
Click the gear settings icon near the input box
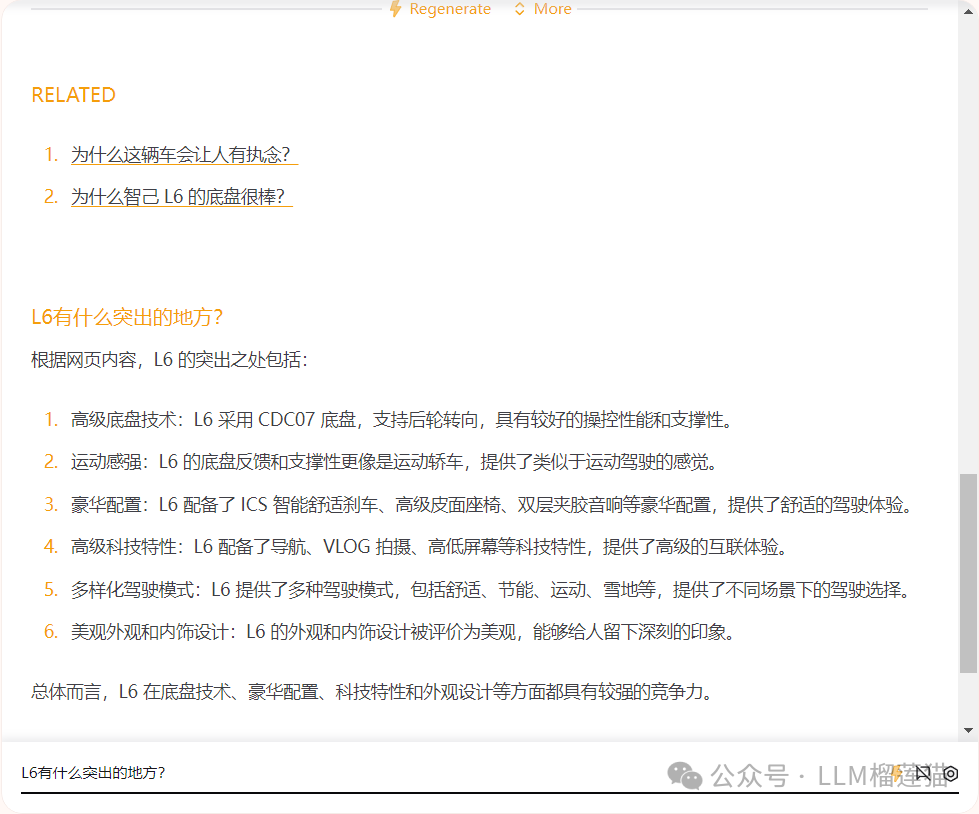click(952, 772)
